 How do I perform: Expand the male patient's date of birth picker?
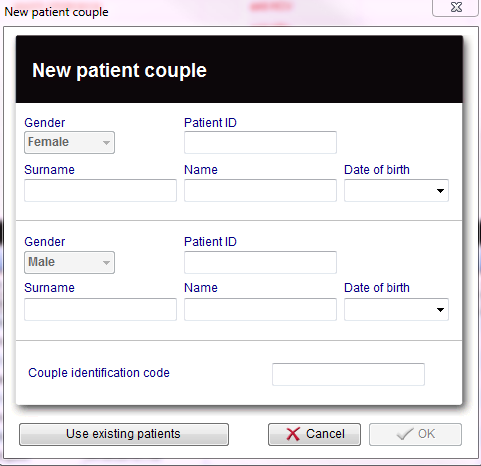point(440,310)
